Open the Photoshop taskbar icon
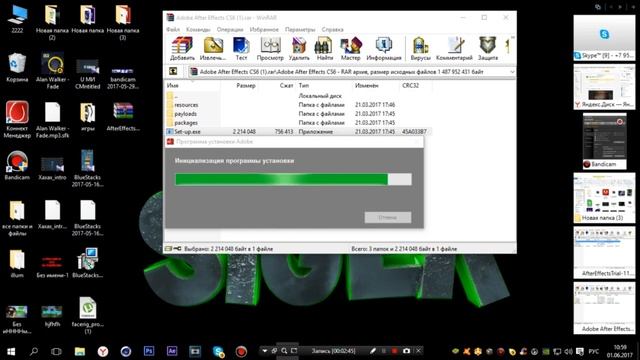The image size is (640, 360). 149,351
